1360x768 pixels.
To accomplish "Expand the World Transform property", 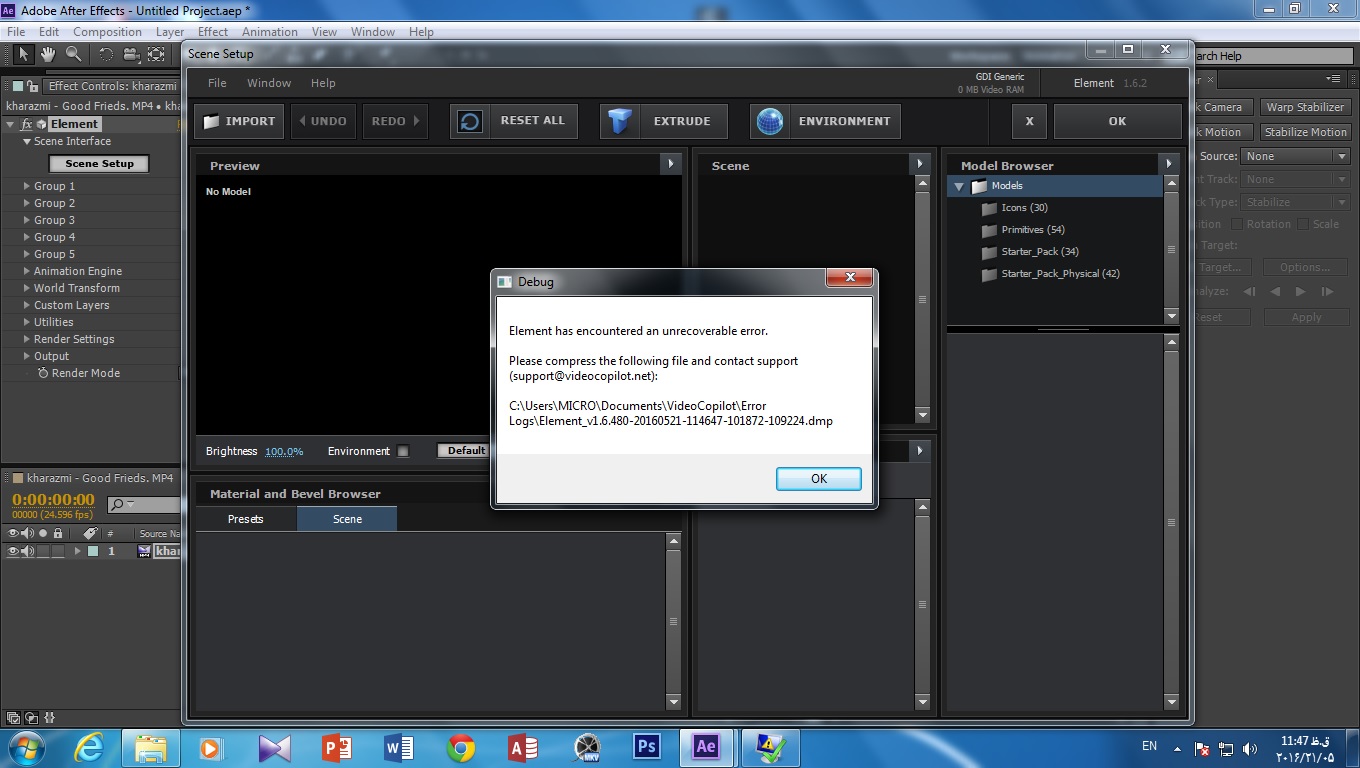I will pyautogui.click(x=27, y=288).
